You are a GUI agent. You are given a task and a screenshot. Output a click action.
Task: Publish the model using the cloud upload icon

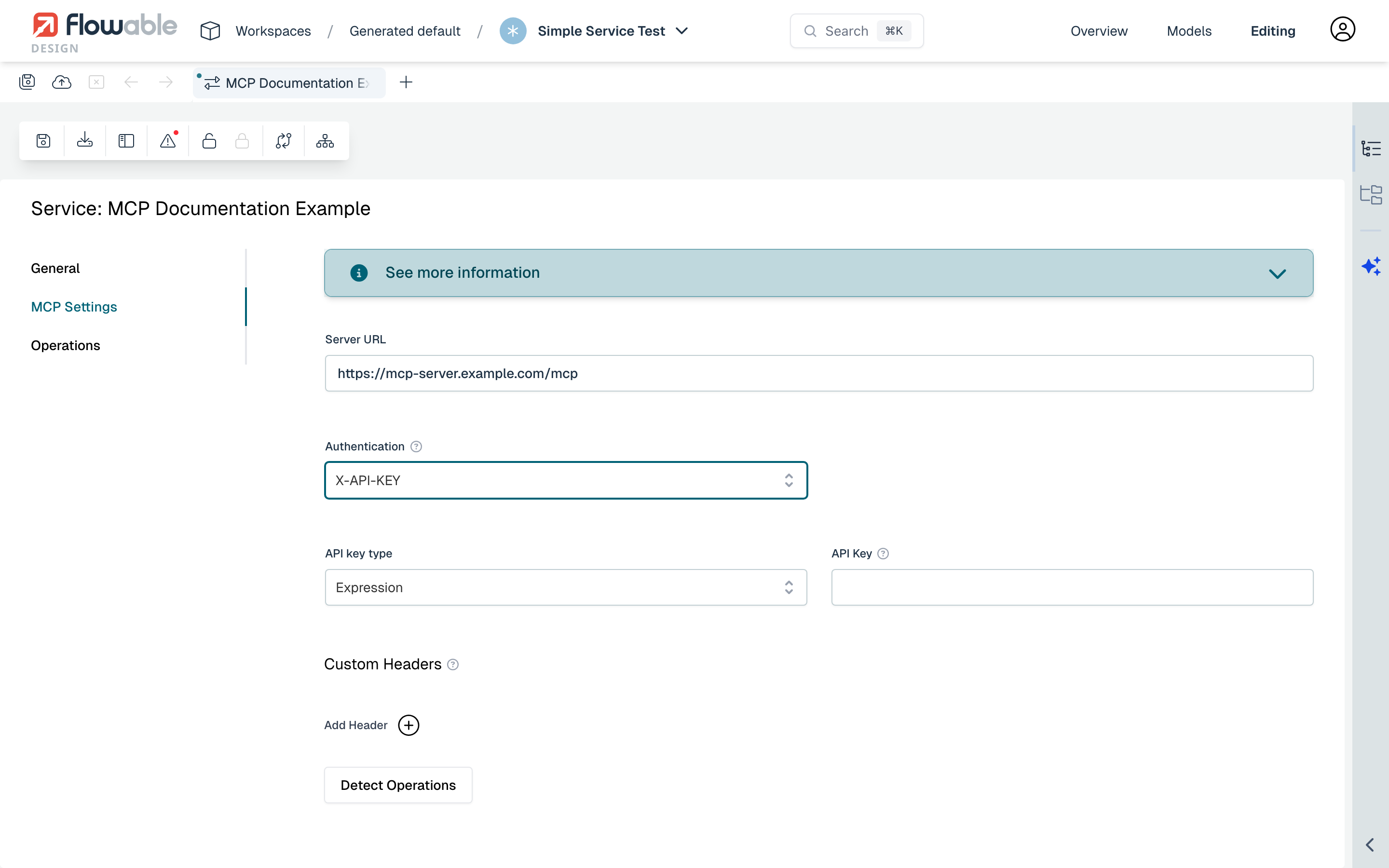(61, 81)
